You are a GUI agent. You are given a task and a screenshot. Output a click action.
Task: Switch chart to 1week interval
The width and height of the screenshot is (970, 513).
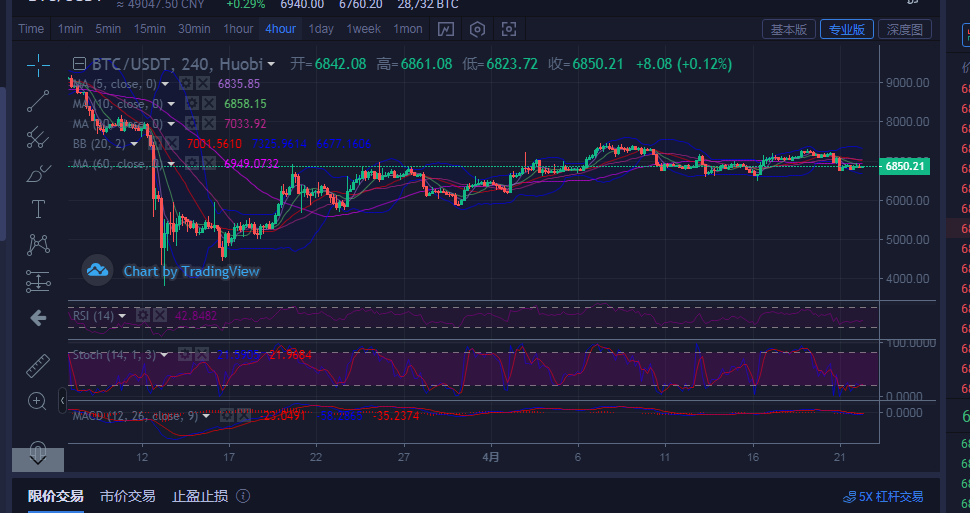363,29
